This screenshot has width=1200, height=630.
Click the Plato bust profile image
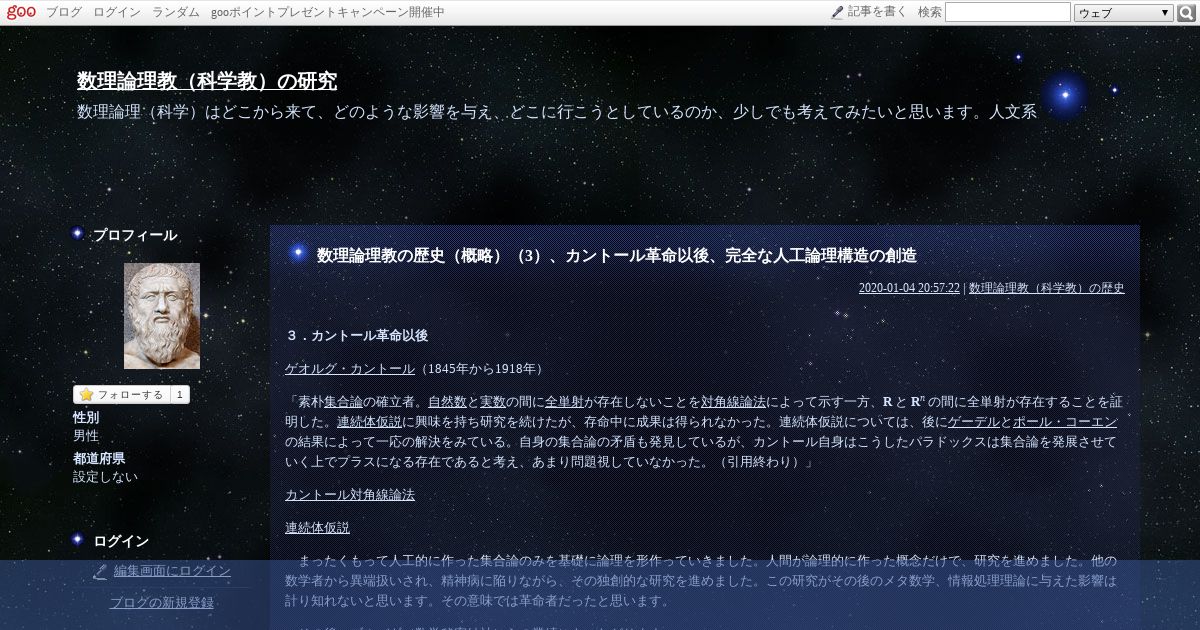coord(162,316)
